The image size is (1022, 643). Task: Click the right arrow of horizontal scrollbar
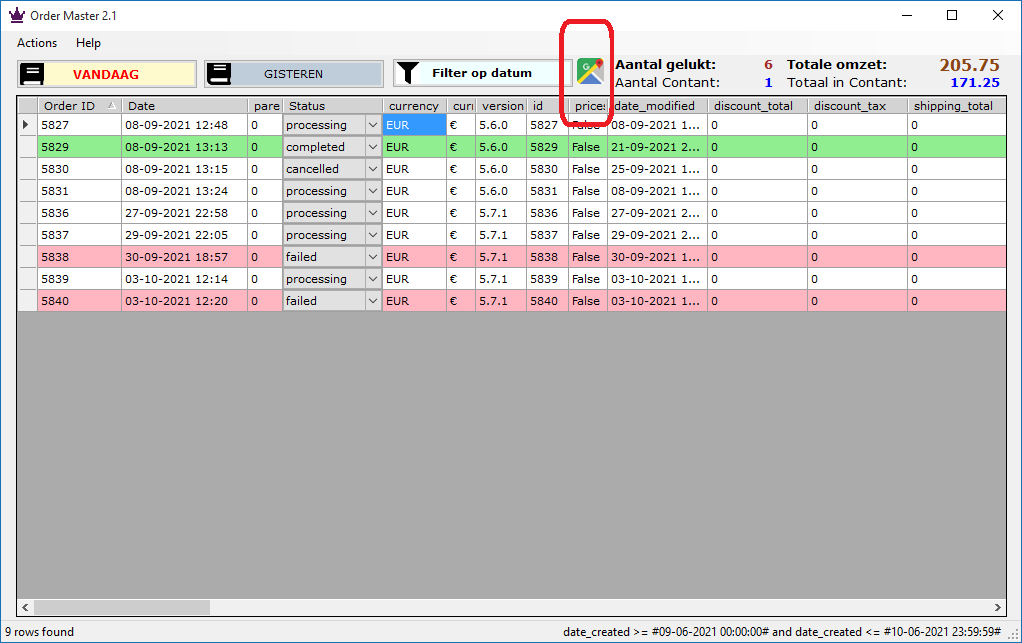coord(997,607)
